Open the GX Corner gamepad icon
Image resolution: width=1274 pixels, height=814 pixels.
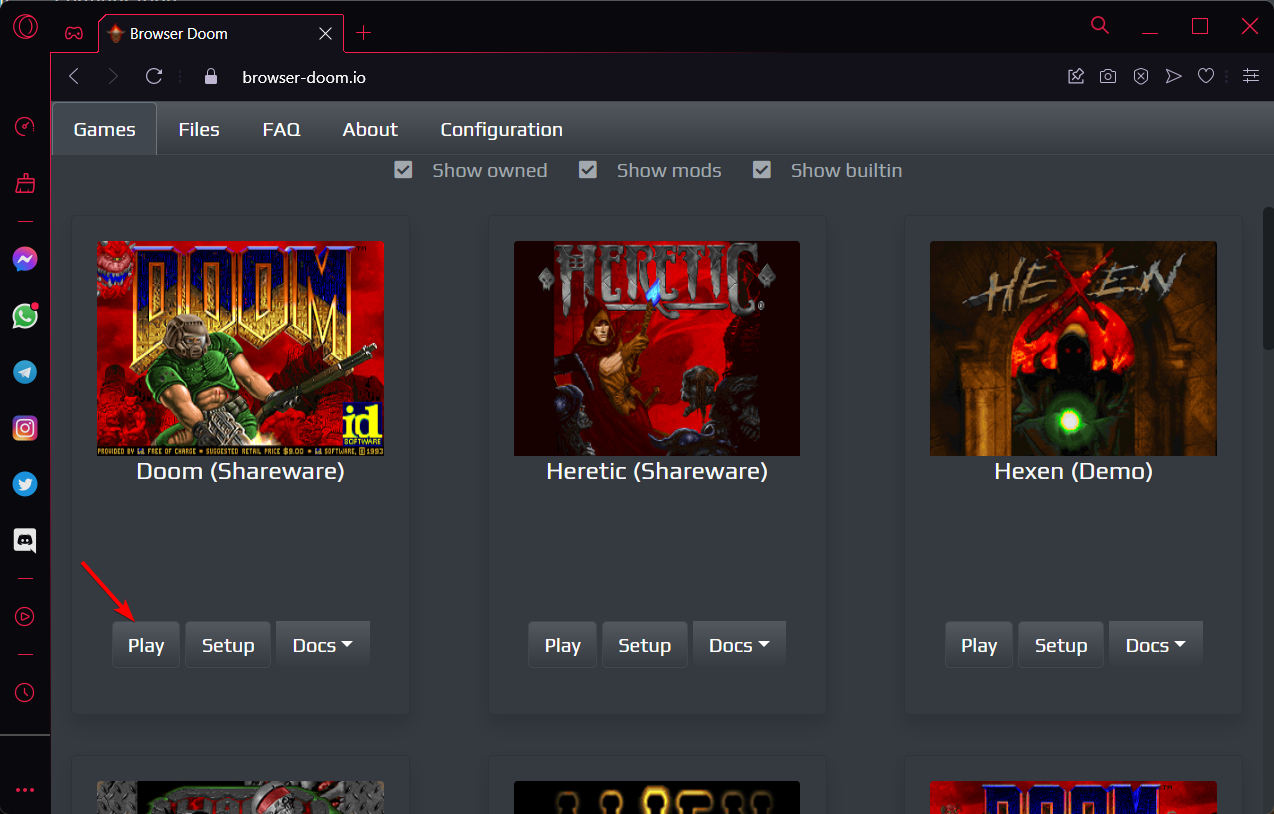coord(74,33)
